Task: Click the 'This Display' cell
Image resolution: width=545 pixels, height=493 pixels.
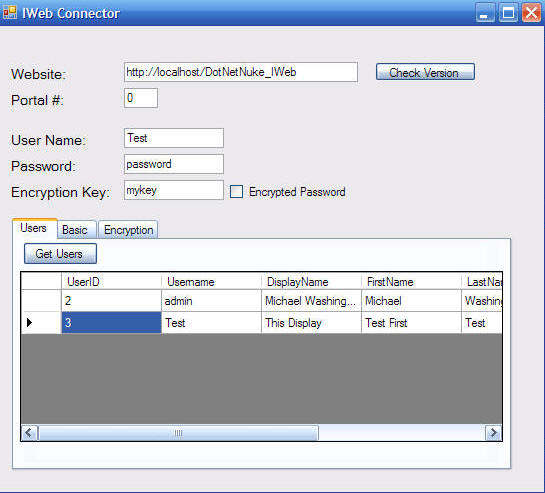Action: (x=311, y=323)
